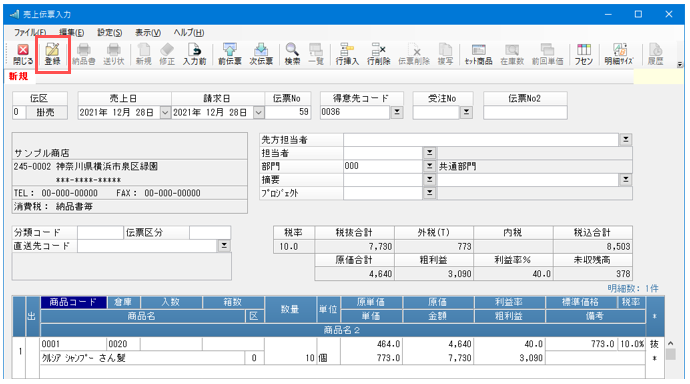690x384 pixels.
Task: Click product name クルシア シャンプー さん髪
Action: [x=143, y=358]
